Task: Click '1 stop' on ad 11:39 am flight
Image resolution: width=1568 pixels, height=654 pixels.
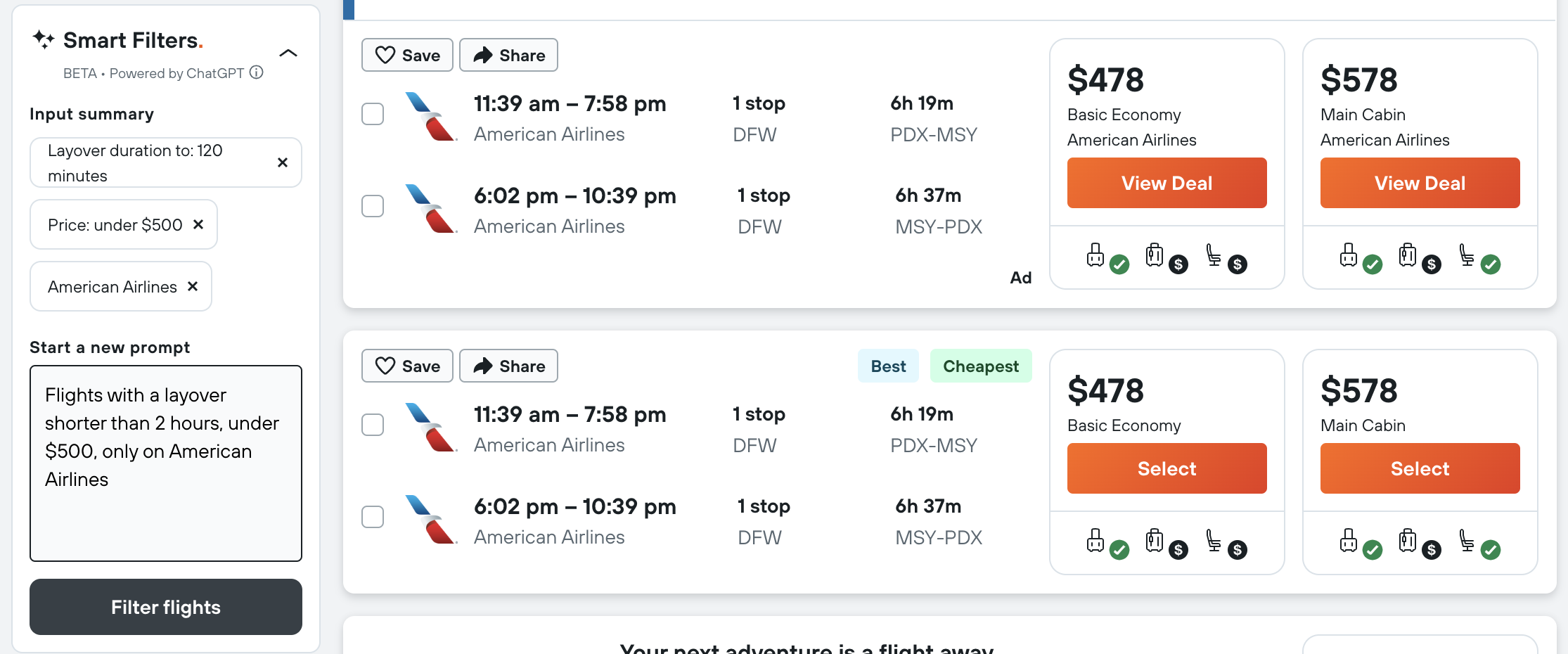Action: [759, 103]
